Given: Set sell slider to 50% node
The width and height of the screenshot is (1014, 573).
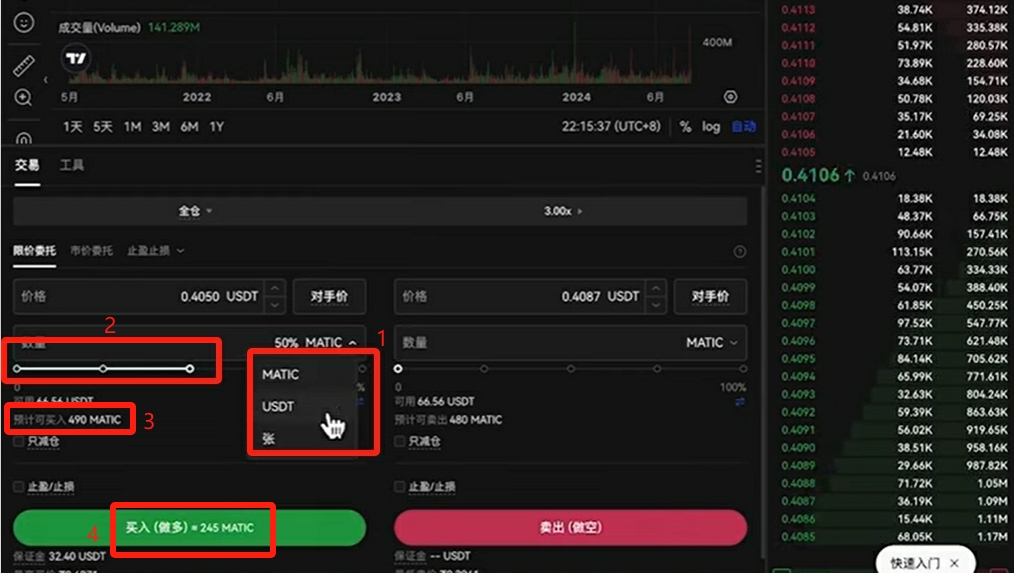Looking at the screenshot, I should [570, 369].
